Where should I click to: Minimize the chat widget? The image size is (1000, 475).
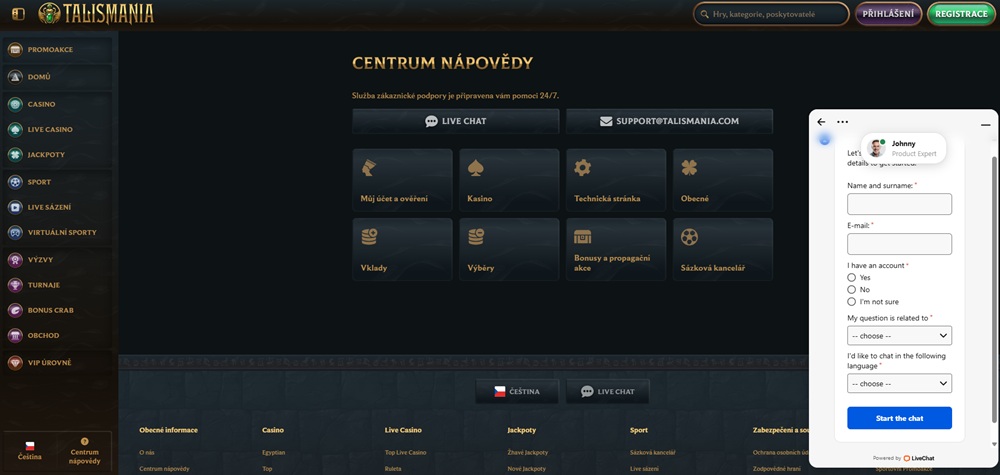click(985, 124)
